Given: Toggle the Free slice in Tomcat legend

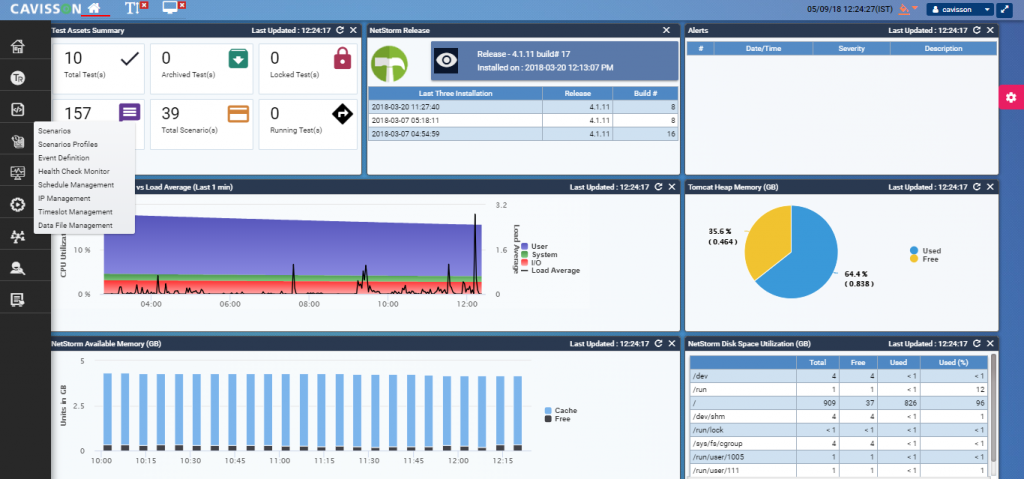Looking at the screenshot, I should tap(923, 259).
